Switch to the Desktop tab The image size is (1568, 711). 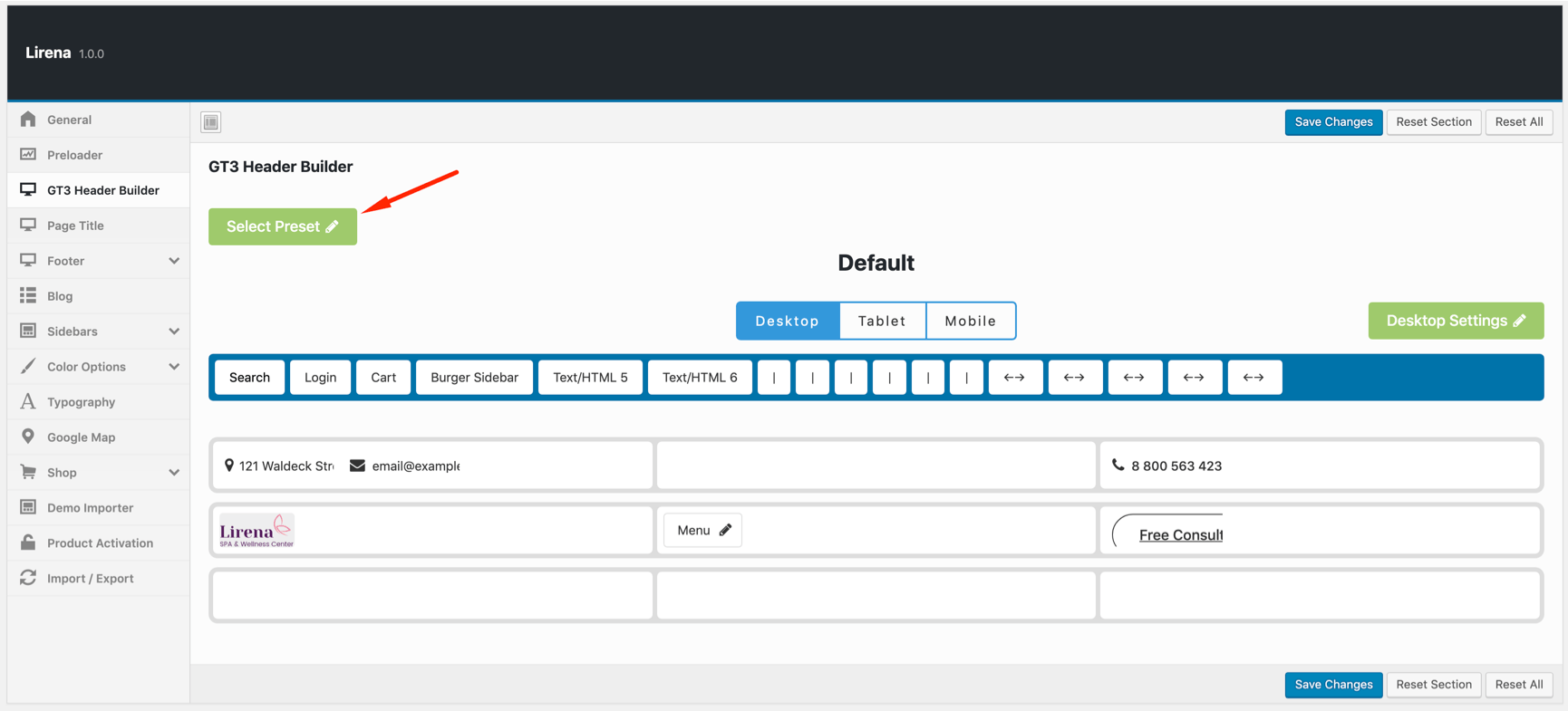[x=788, y=321]
